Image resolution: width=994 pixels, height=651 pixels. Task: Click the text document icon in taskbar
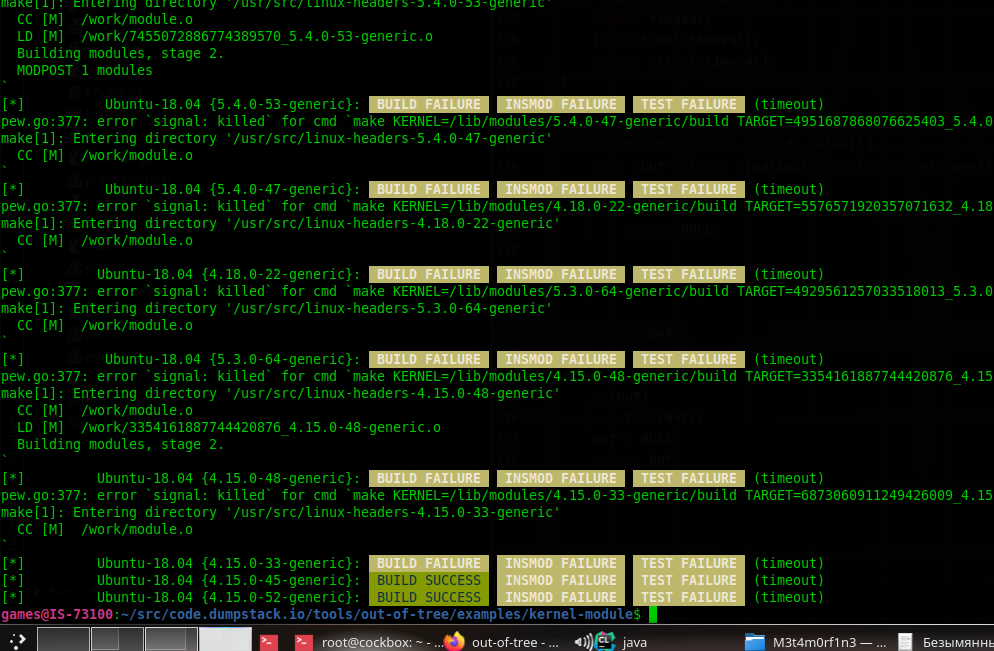(905, 642)
